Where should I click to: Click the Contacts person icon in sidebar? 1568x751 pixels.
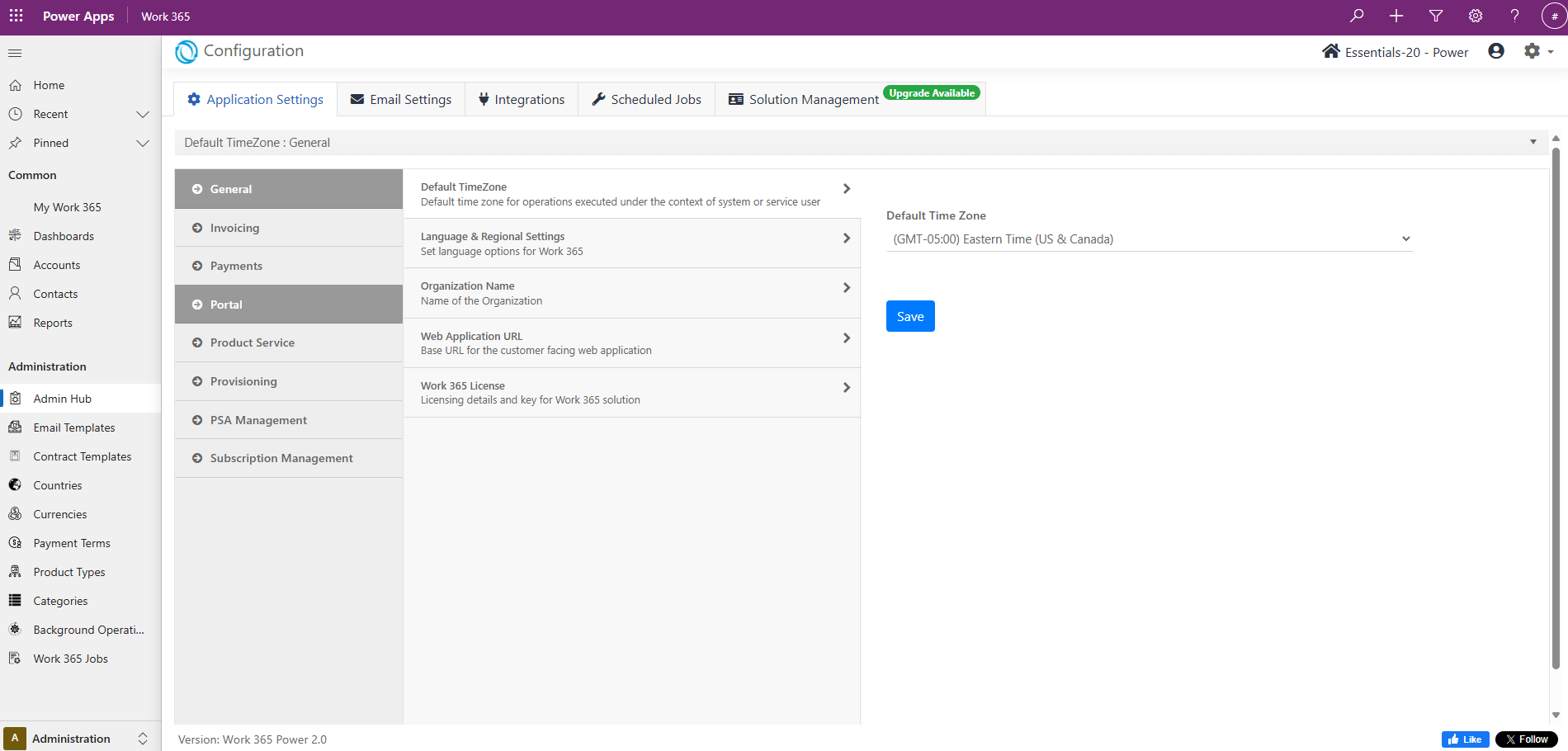click(x=15, y=293)
